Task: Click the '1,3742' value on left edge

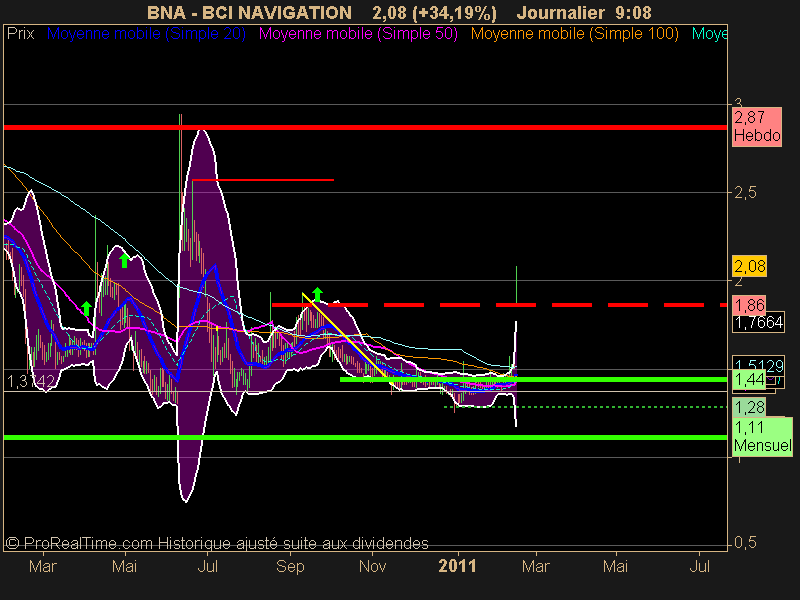Action: pyautogui.click(x=31, y=381)
